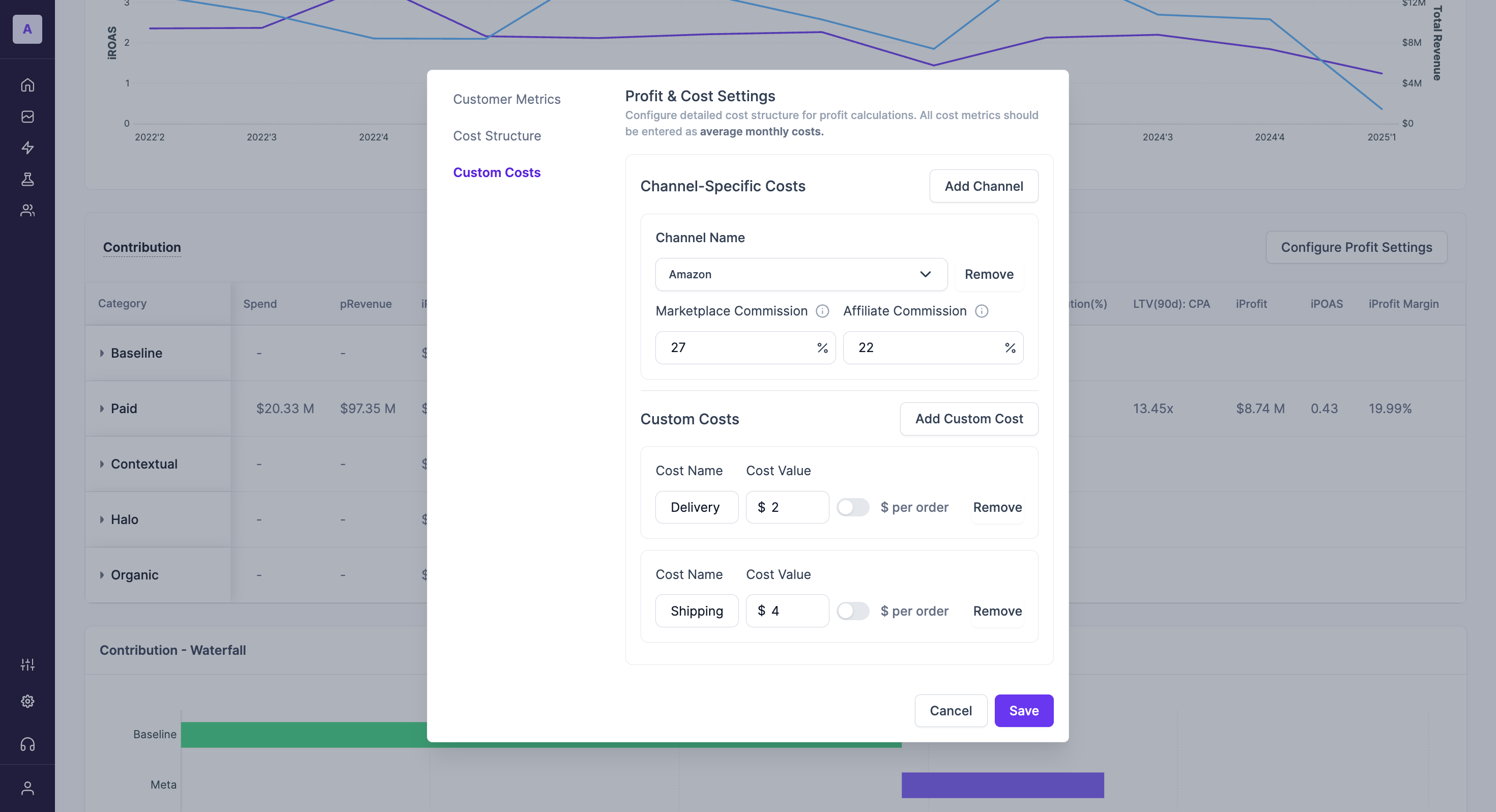
Task: Open the flask experiments sidebar icon
Action: (27, 179)
